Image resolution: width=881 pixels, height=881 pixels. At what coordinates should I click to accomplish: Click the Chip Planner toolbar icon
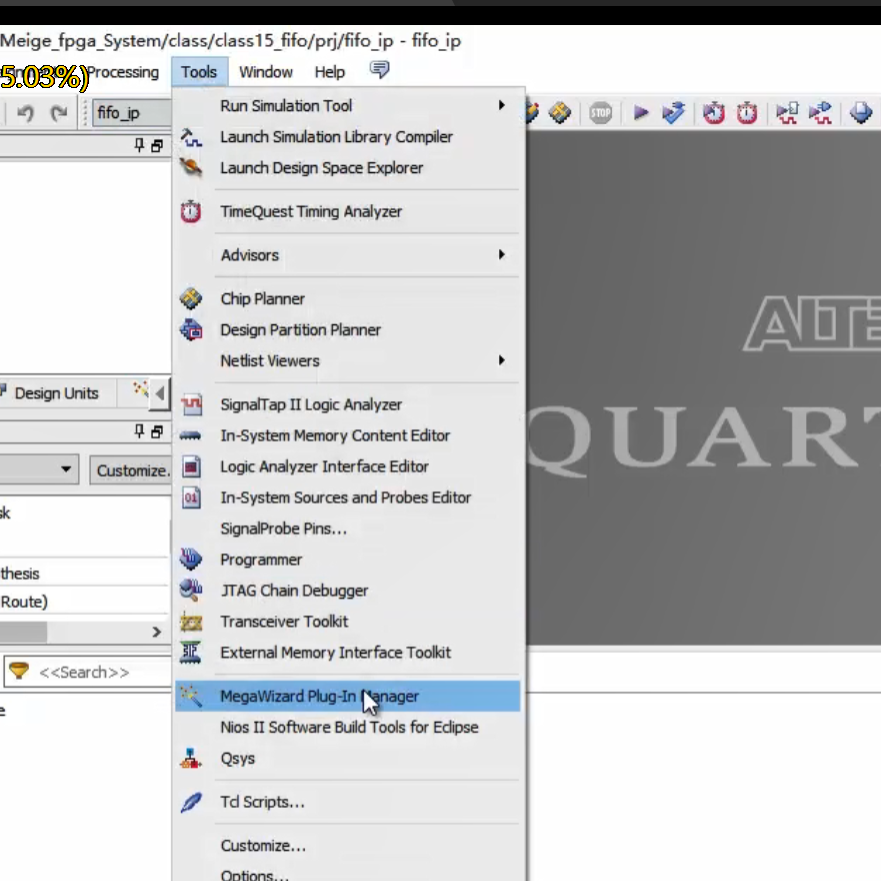coord(560,113)
